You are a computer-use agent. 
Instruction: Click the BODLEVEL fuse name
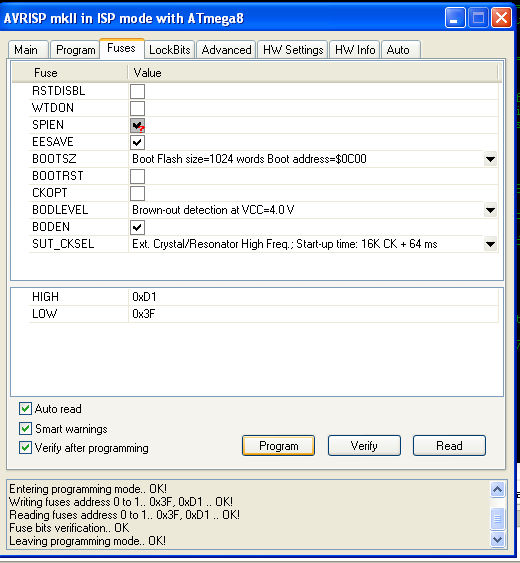tap(60, 210)
